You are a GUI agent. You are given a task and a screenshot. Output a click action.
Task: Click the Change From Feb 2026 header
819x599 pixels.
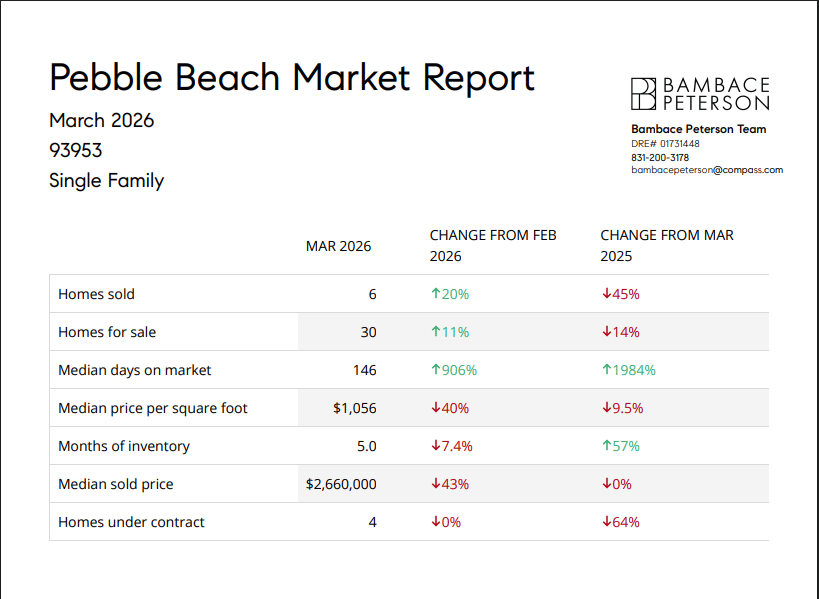[x=493, y=246]
